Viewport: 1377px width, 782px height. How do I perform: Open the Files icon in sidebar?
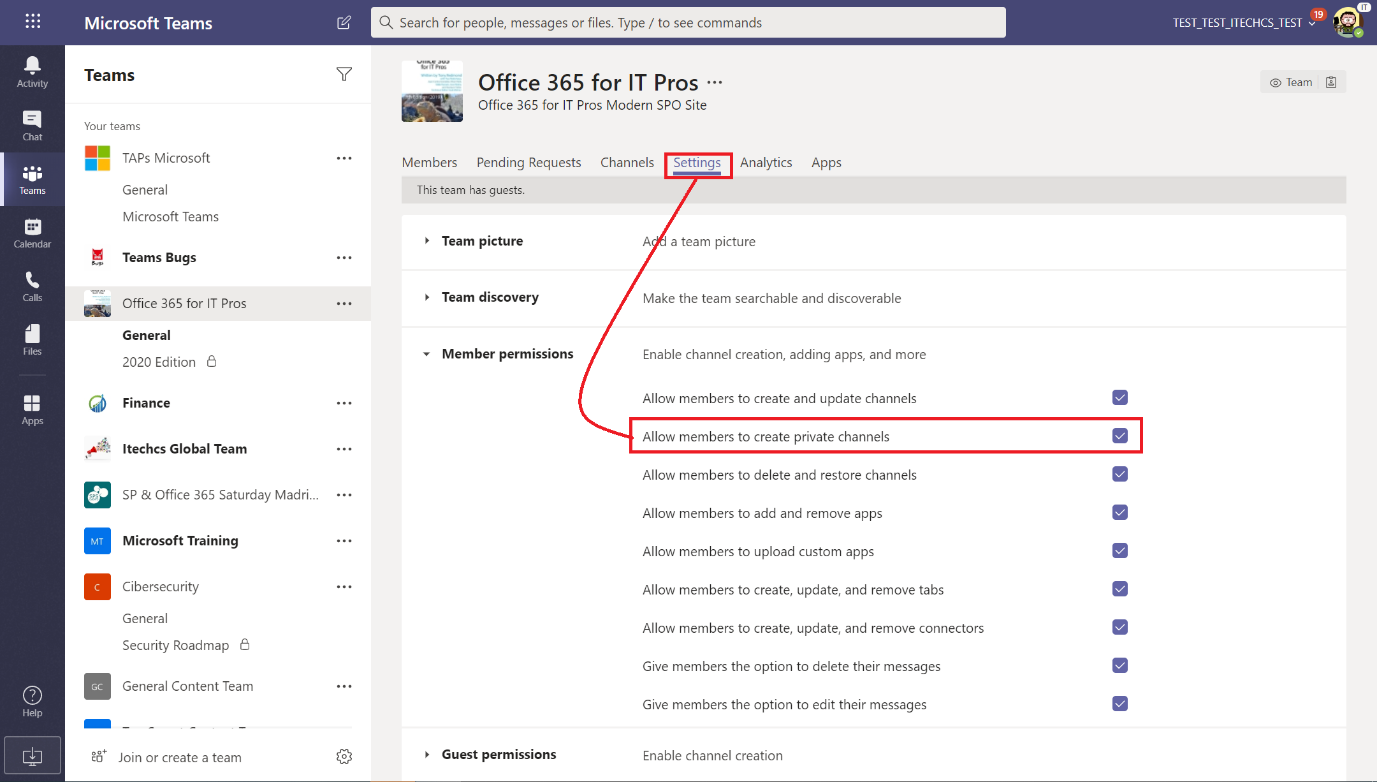[31, 340]
